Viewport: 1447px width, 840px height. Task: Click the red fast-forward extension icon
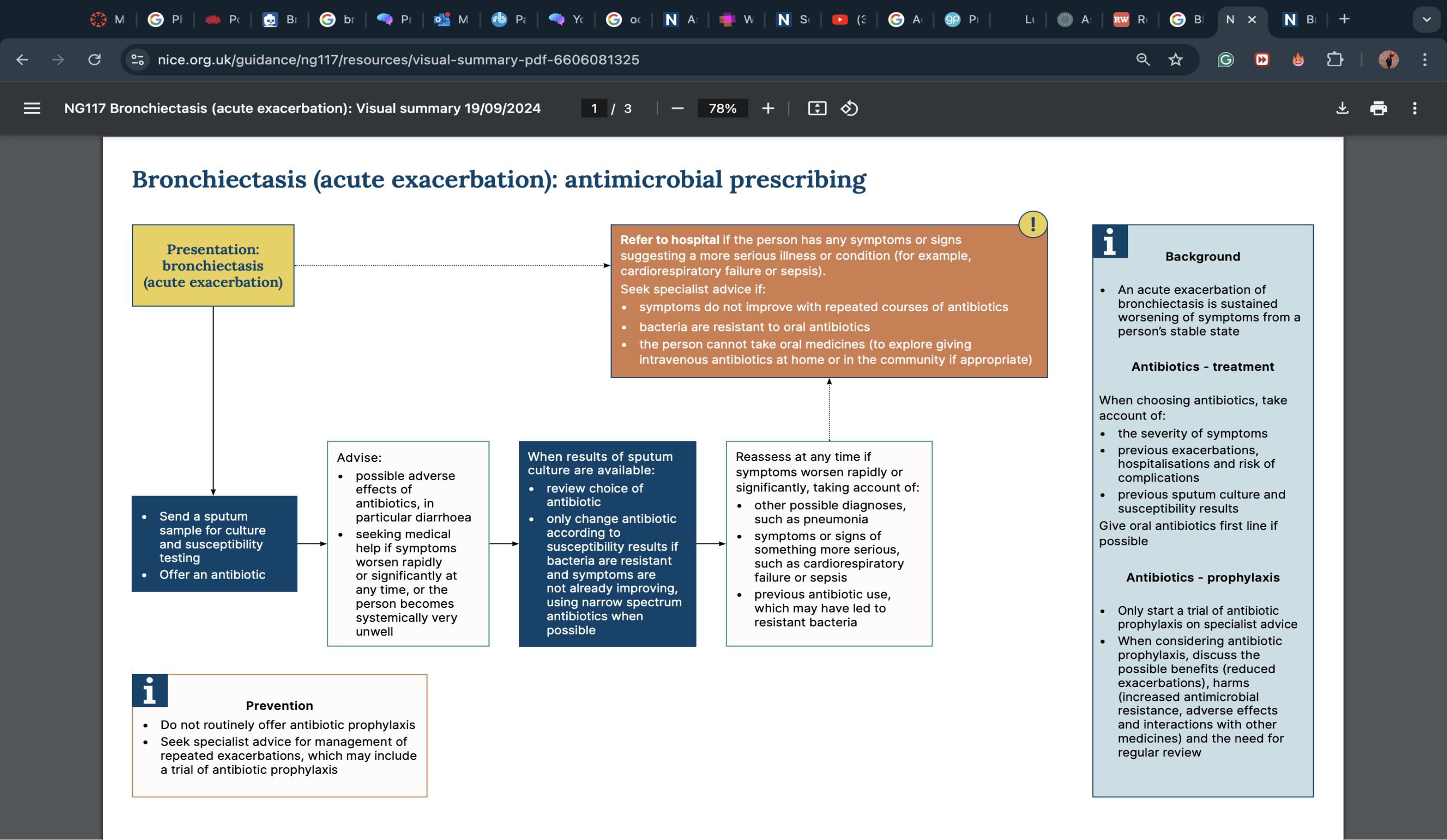click(x=1261, y=60)
